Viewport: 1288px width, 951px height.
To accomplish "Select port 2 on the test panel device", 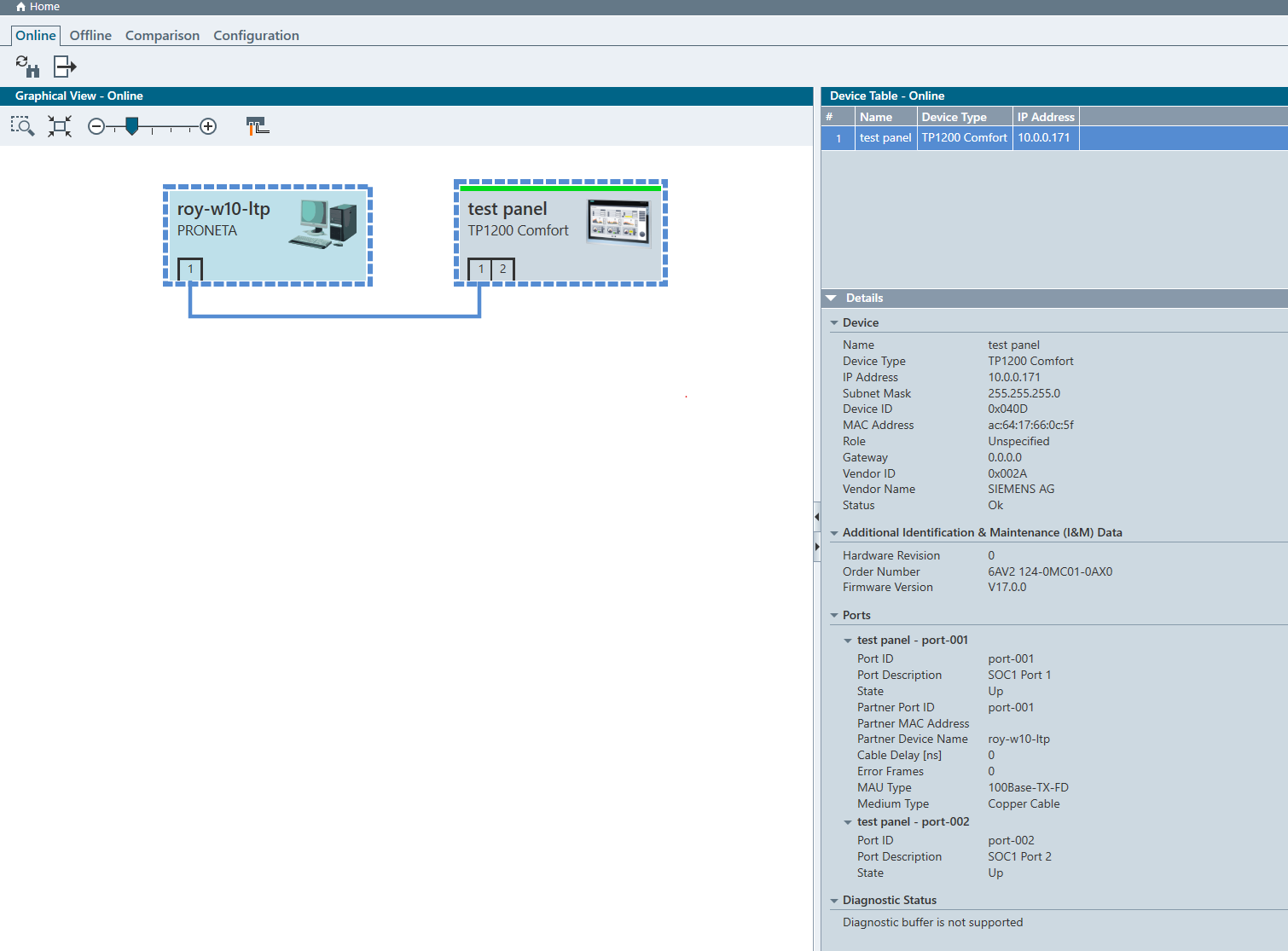I will [x=503, y=269].
